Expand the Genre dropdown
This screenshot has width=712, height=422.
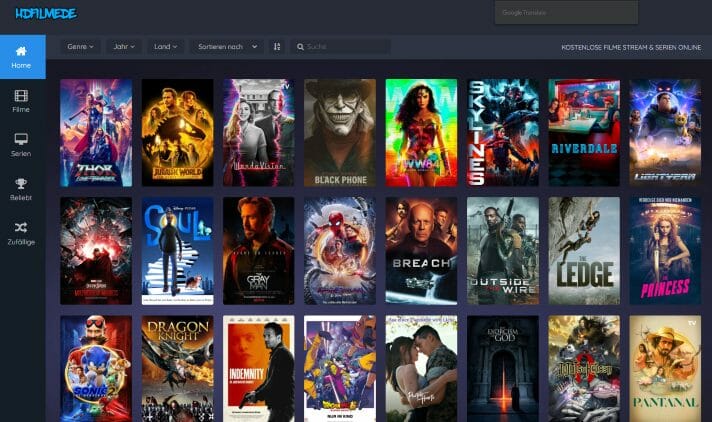coord(80,46)
